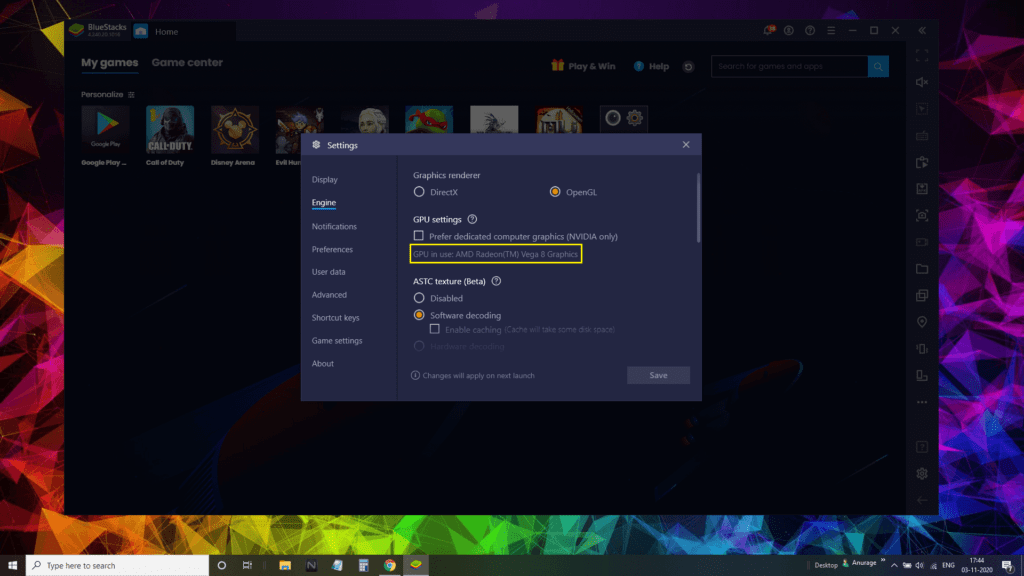This screenshot has width=1024, height=576.
Task: Select the DirectX graphics renderer radio button
Action: pyautogui.click(x=419, y=192)
